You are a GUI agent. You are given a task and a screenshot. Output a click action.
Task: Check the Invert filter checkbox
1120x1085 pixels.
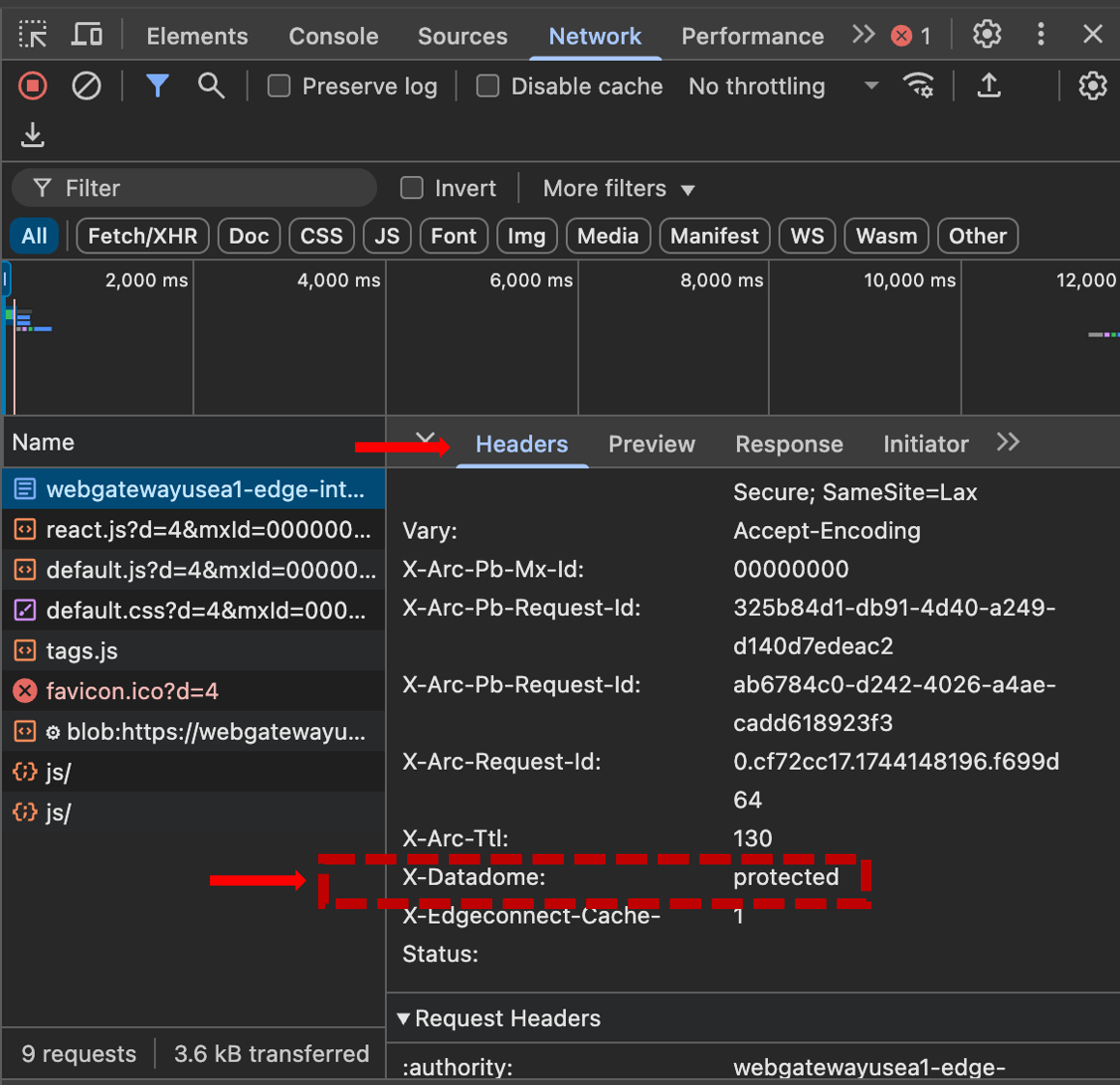tap(412, 189)
